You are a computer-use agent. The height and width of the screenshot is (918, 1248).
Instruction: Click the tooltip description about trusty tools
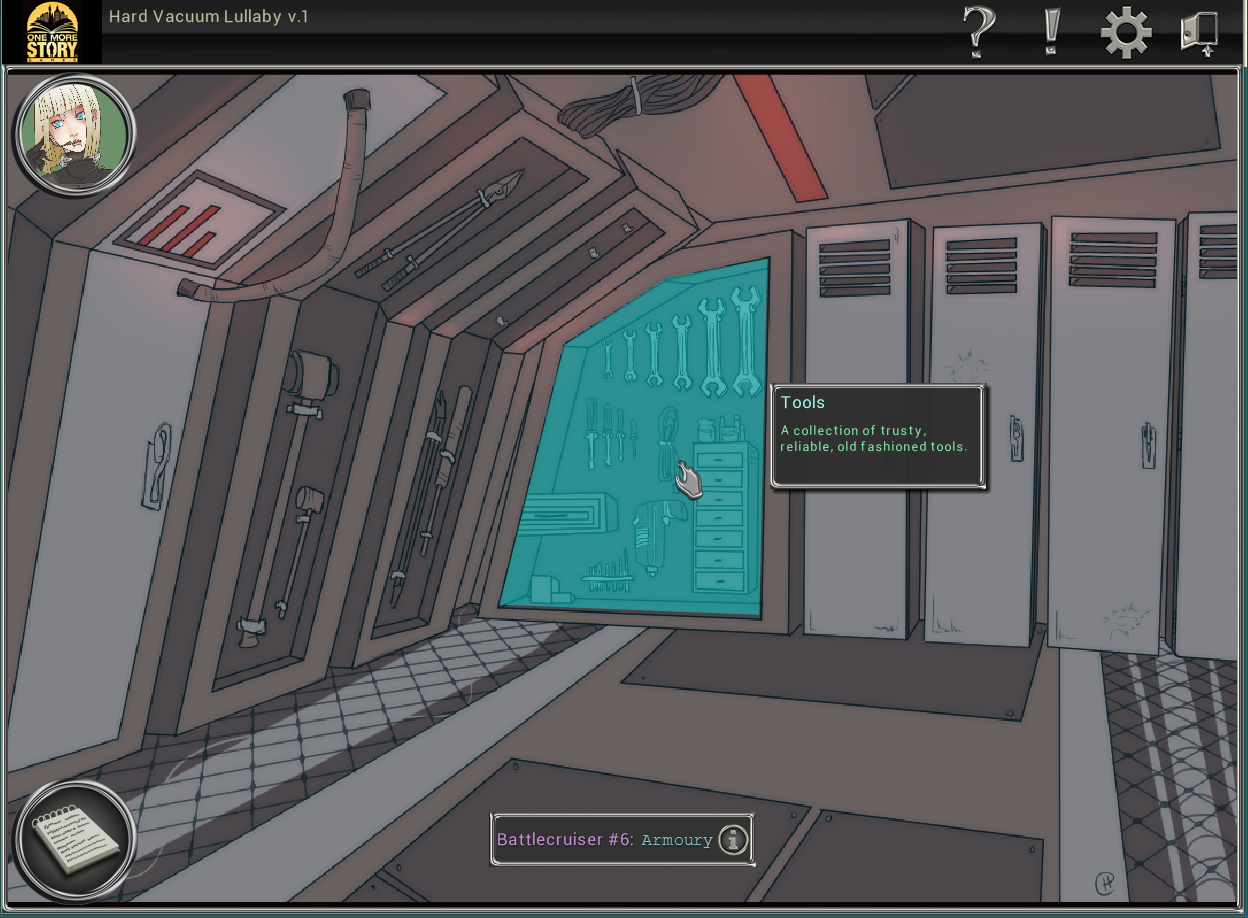[x=874, y=438]
